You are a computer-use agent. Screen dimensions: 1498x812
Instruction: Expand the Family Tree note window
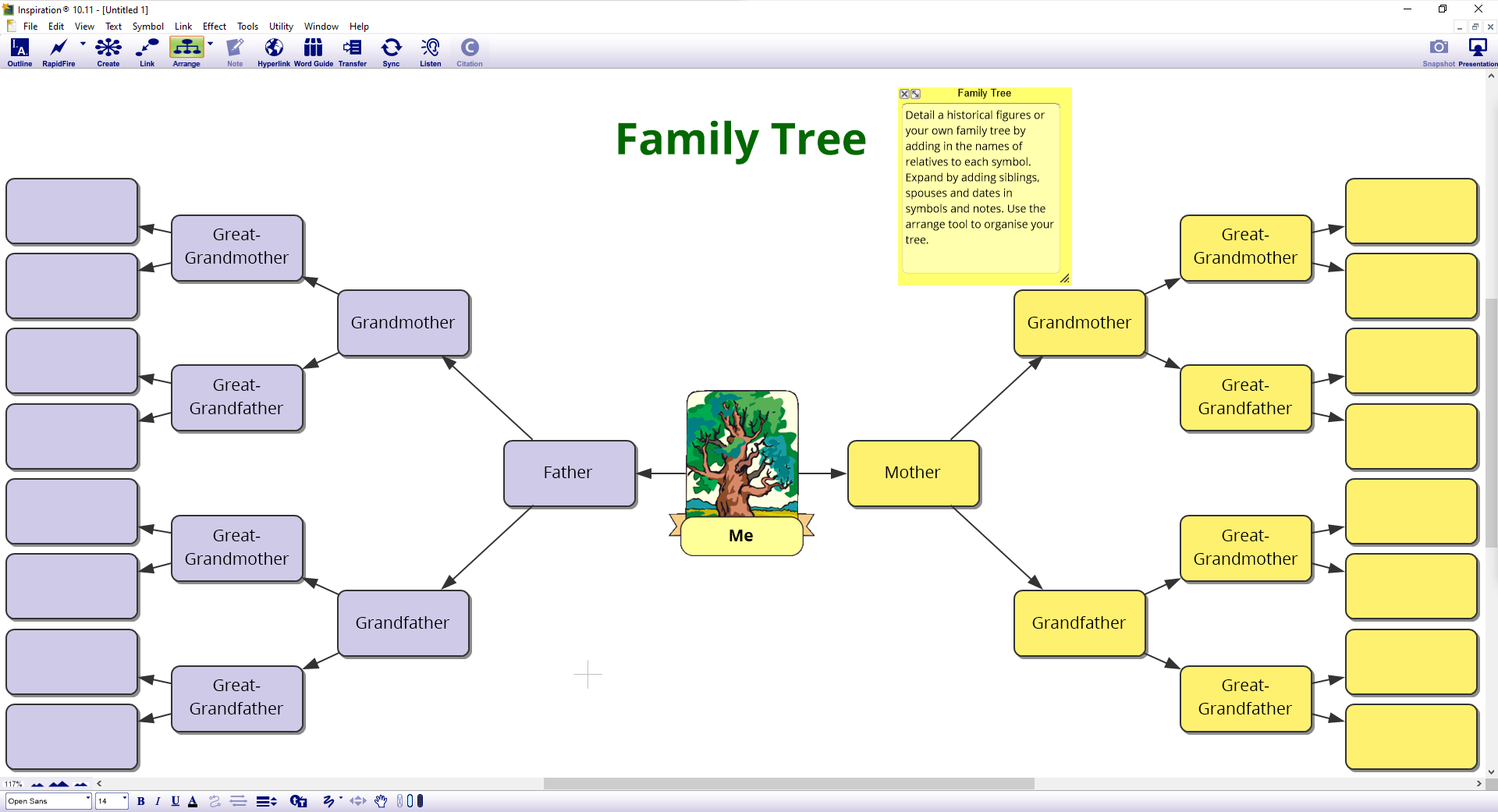[x=916, y=94]
